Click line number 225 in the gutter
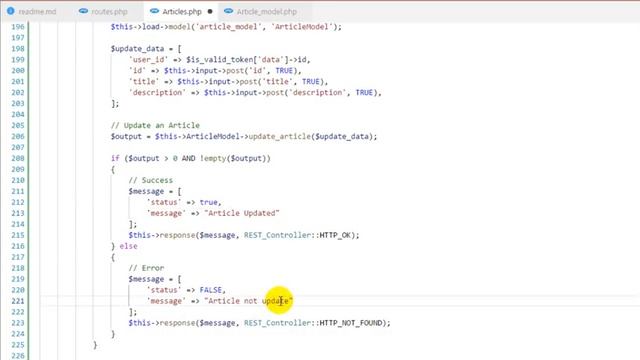The image size is (640, 360). click(x=18, y=345)
